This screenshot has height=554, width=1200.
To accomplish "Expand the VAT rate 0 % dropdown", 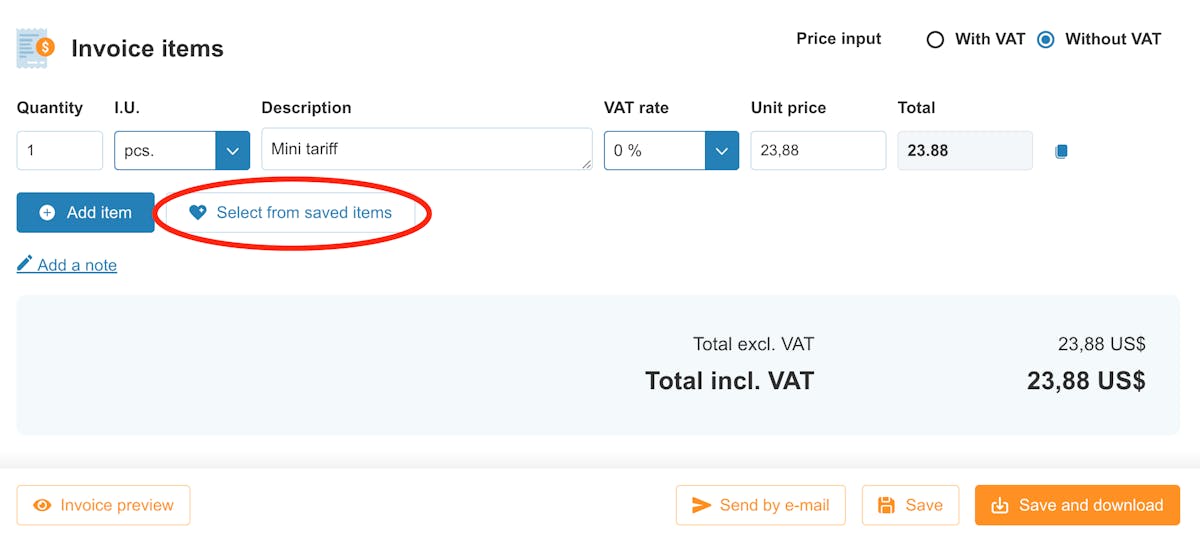I will click(x=671, y=151).
